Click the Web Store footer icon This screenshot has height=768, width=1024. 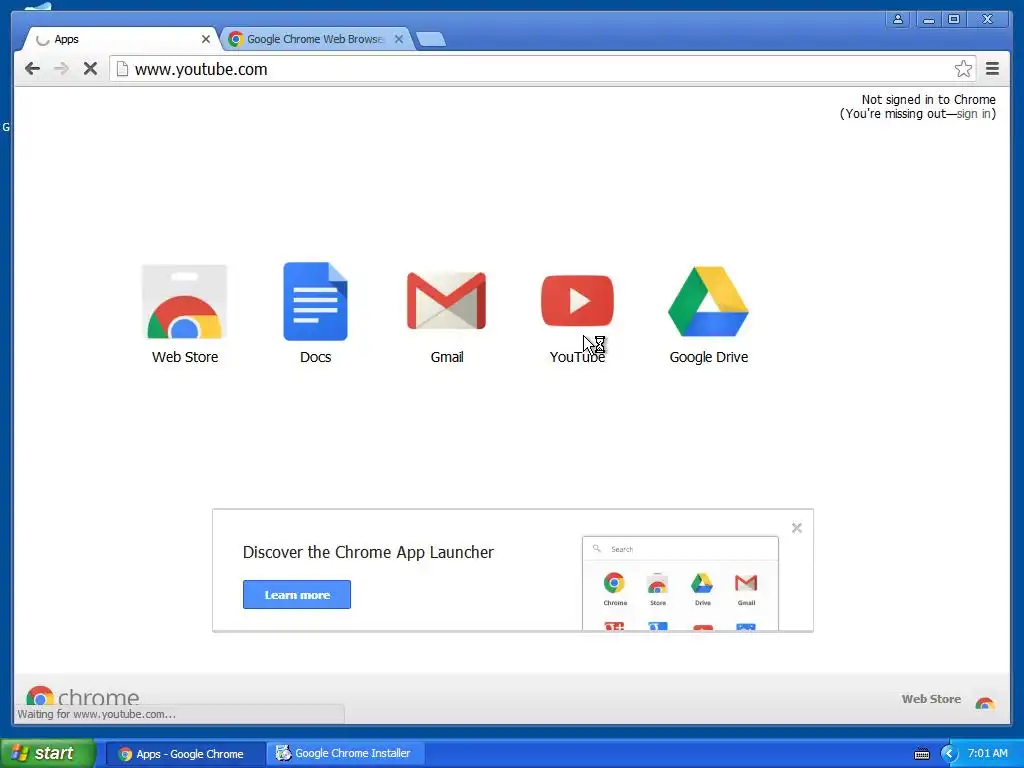click(x=985, y=703)
